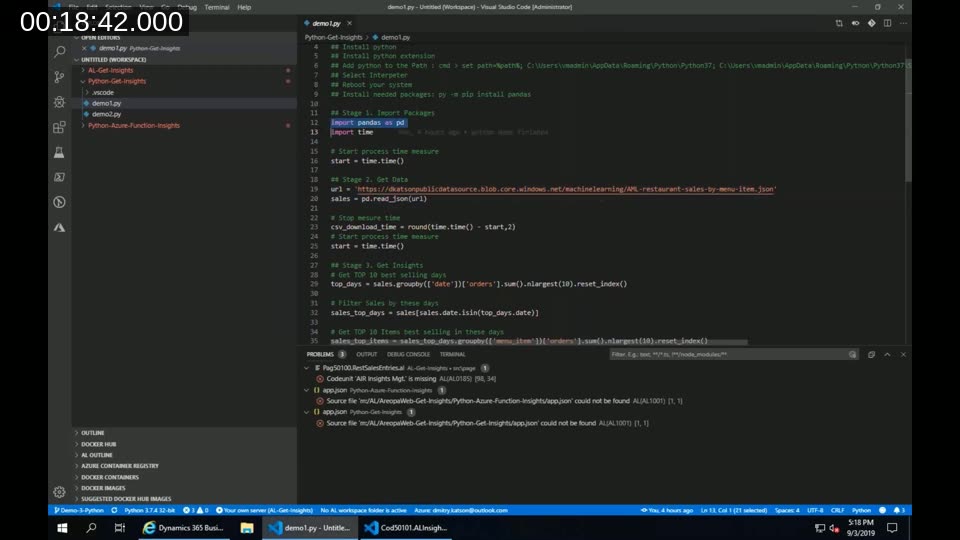Open editor More Actions ellipsis
The height and width of the screenshot is (540, 960).
(x=903, y=23)
